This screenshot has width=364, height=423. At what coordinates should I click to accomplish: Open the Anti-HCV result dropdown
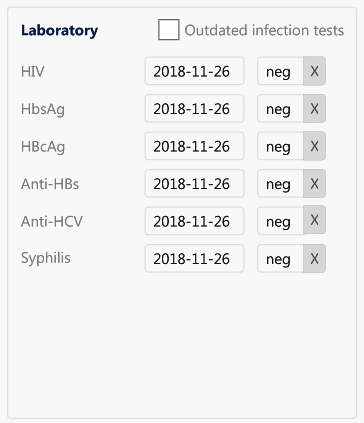[x=280, y=221]
